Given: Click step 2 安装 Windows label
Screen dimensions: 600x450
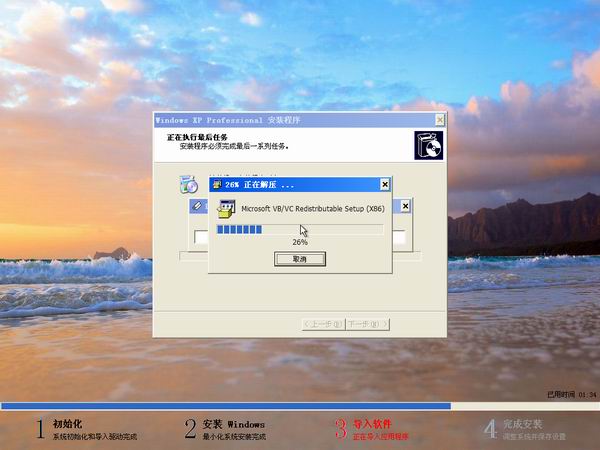Looking at the screenshot, I should (233, 424).
